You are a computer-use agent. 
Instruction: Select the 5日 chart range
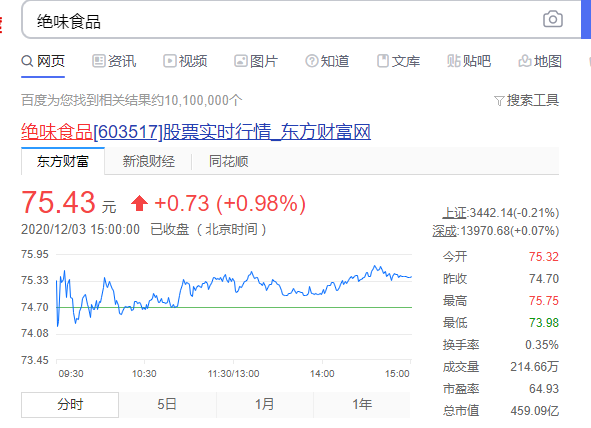[x=167, y=405]
